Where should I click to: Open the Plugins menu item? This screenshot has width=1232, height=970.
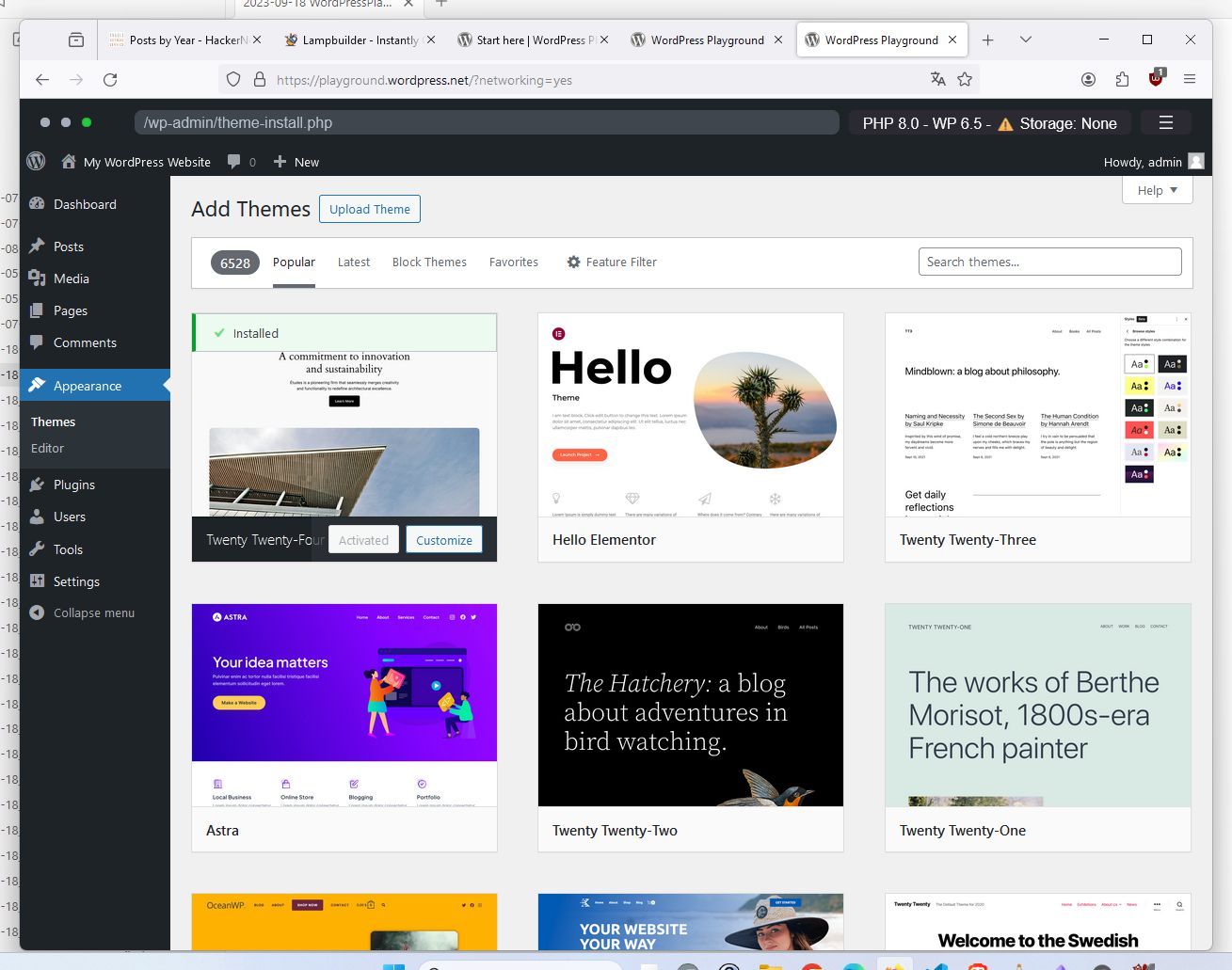point(94,485)
